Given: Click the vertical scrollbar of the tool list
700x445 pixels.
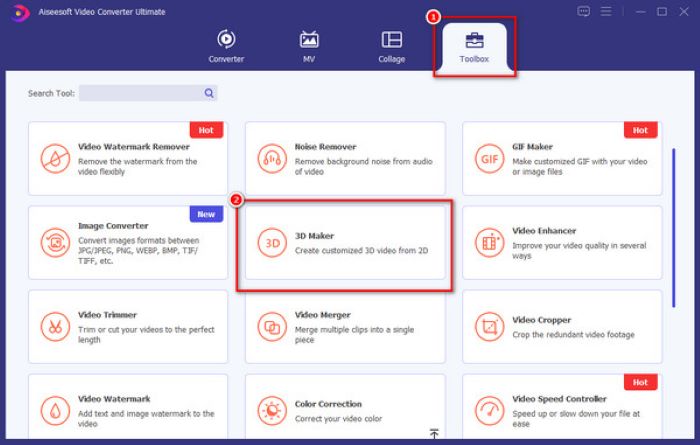Looking at the screenshot, I should (673, 228).
